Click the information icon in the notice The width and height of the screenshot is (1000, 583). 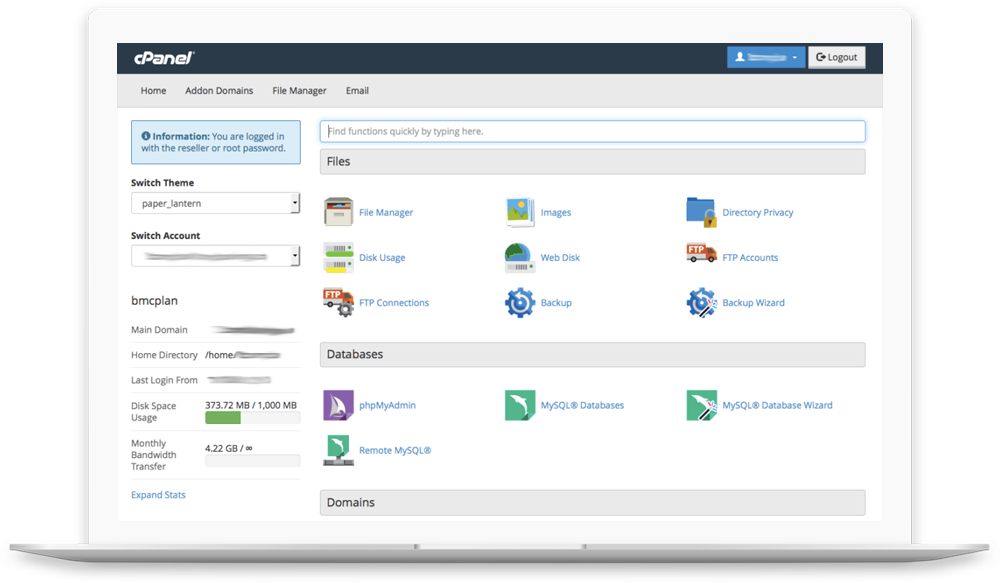[x=145, y=136]
